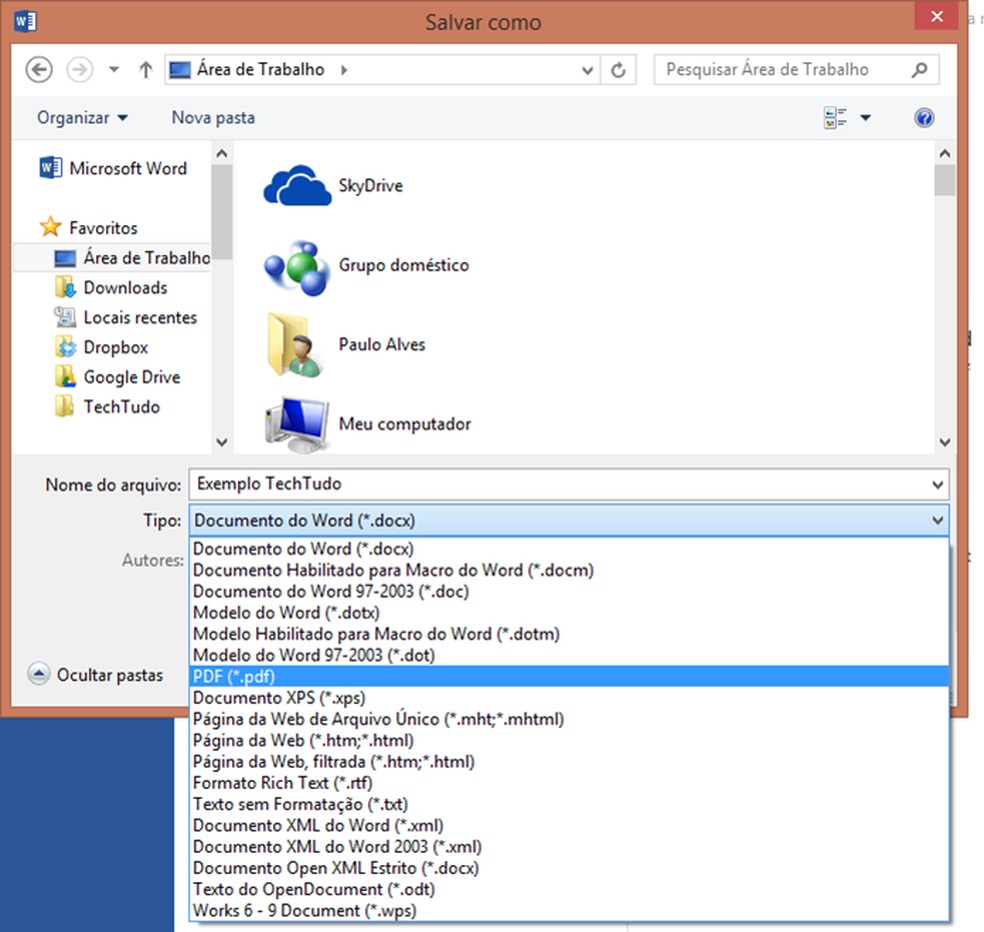Expand the Organizar dropdown menu
The width and height of the screenshot is (984, 932).
click(x=83, y=118)
